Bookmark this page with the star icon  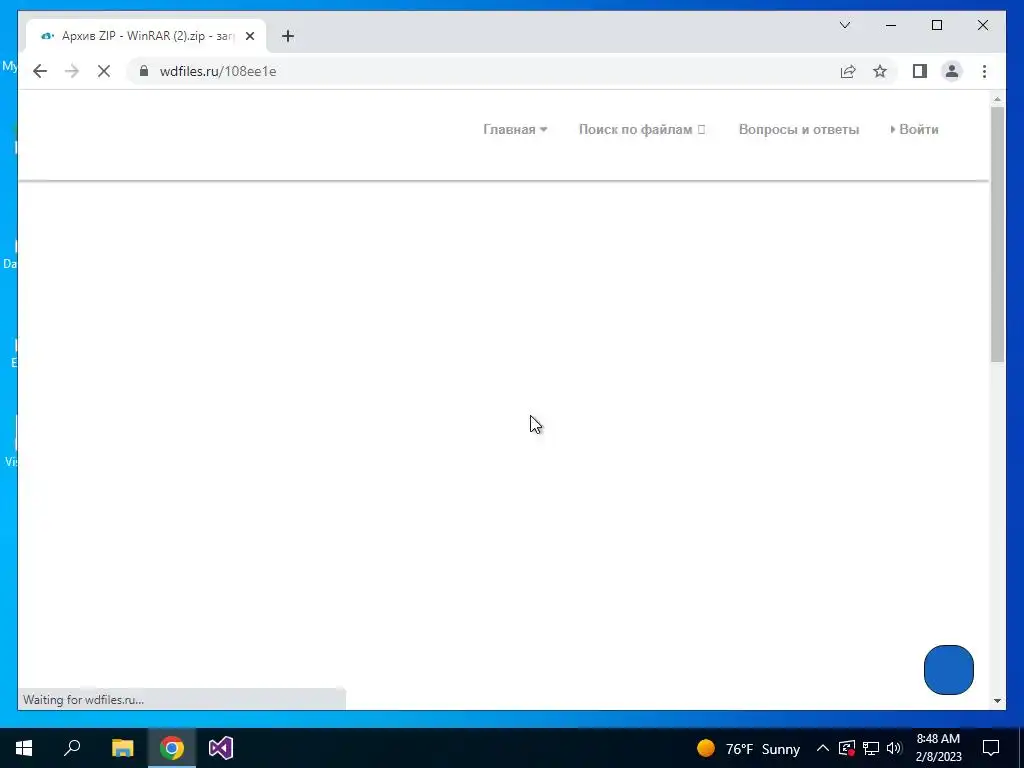tap(880, 71)
